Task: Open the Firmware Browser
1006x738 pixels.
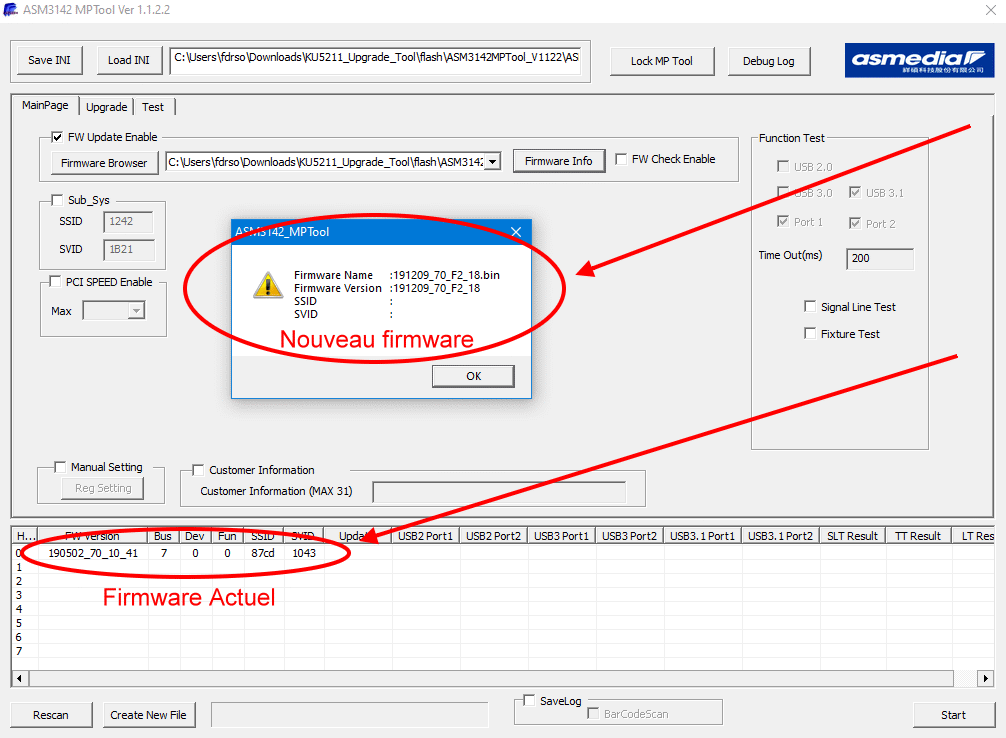Action: pyautogui.click(x=104, y=163)
